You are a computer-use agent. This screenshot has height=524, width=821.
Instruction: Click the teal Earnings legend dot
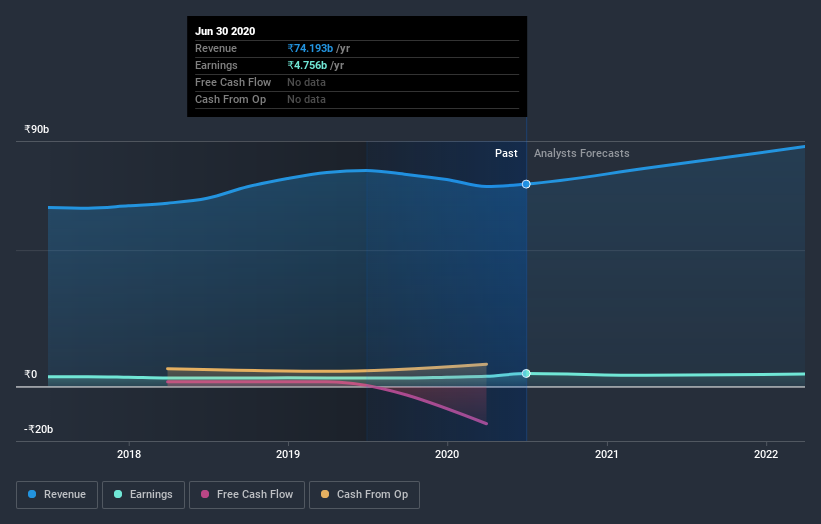pos(118,494)
